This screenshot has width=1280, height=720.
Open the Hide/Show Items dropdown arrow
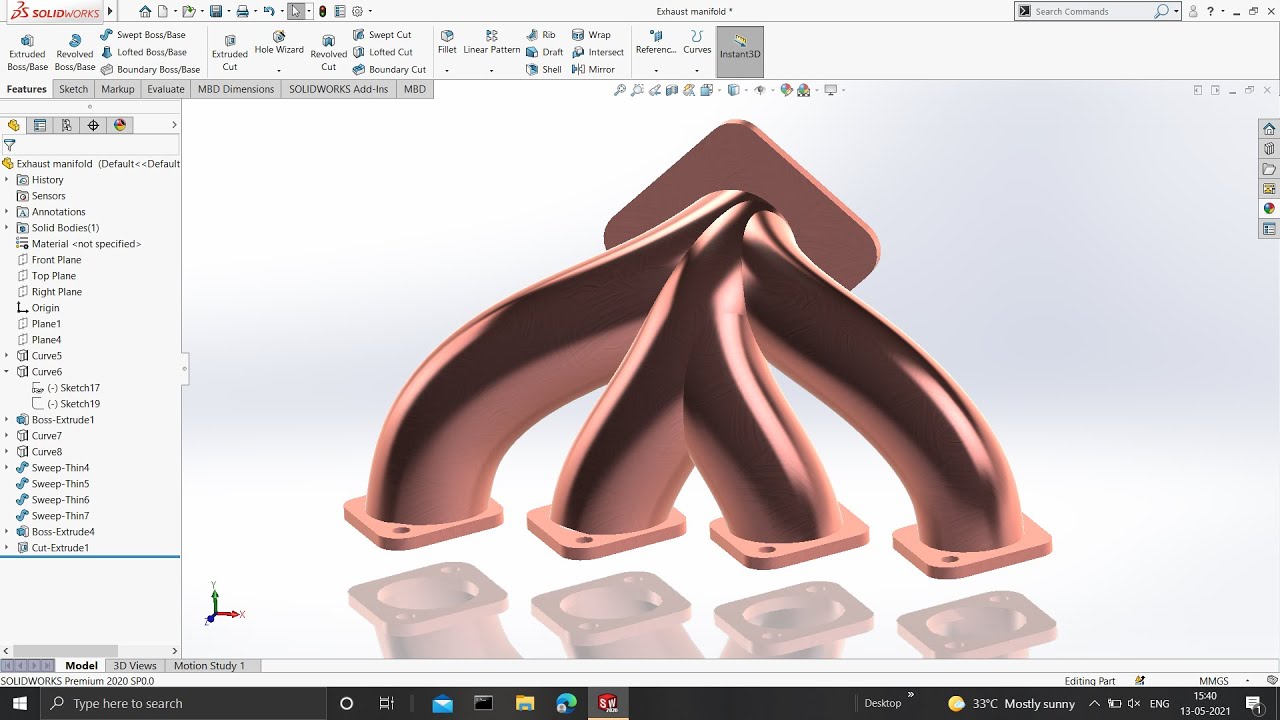(772, 90)
